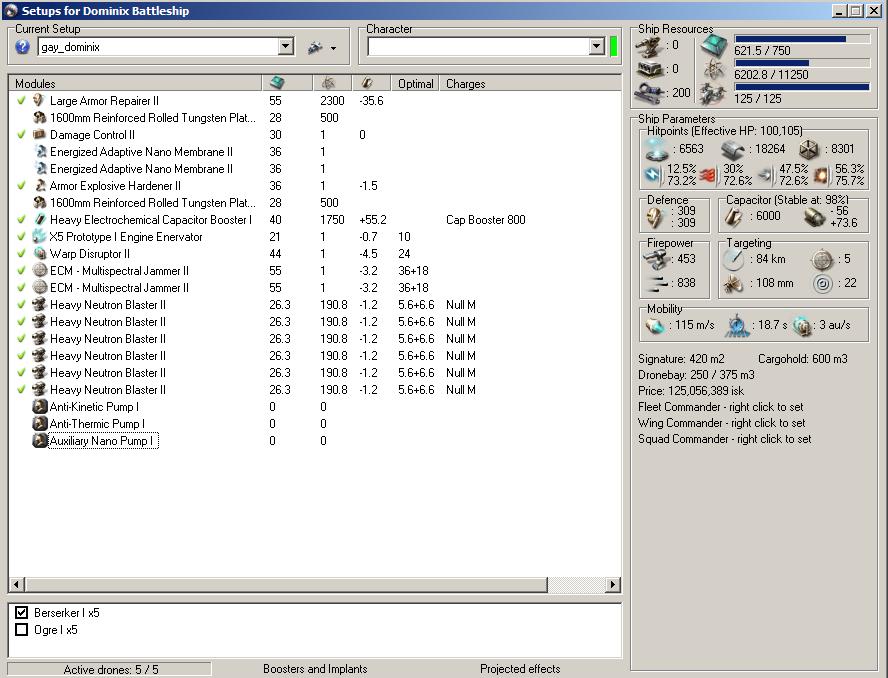Open the Boosters and Implants tab
Viewport: 888px width, 678px height.
315,669
